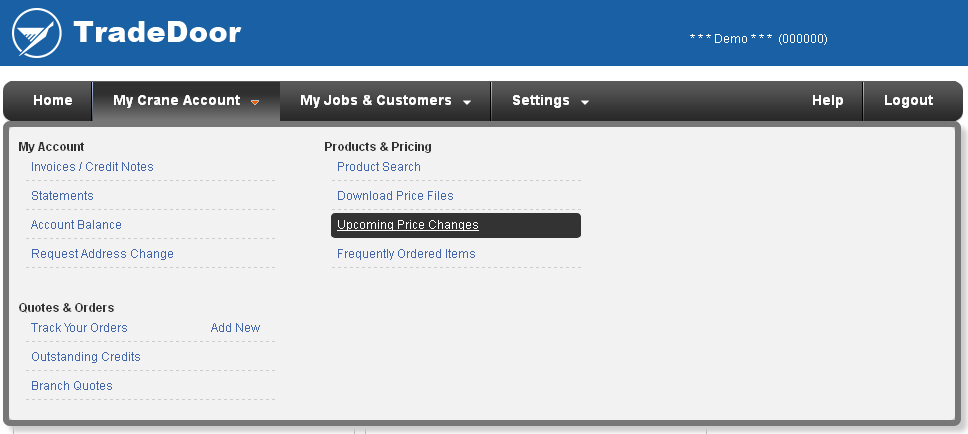Image resolution: width=968 pixels, height=434 pixels.
Task: Open Invoices / Credit Notes link
Action: pyautogui.click(x=92, y=167)
